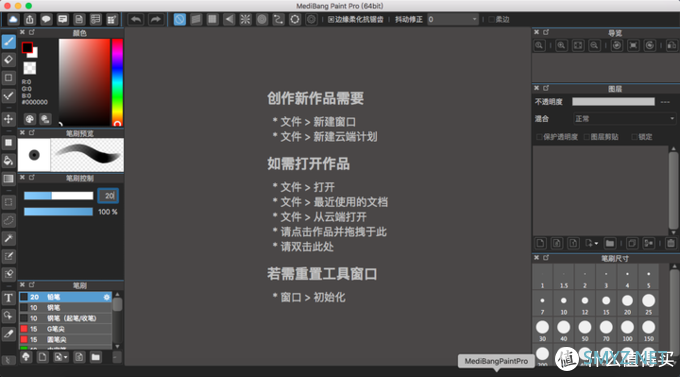Select the Magic Wand tool
680x377 pixels.
coord(9,238)
